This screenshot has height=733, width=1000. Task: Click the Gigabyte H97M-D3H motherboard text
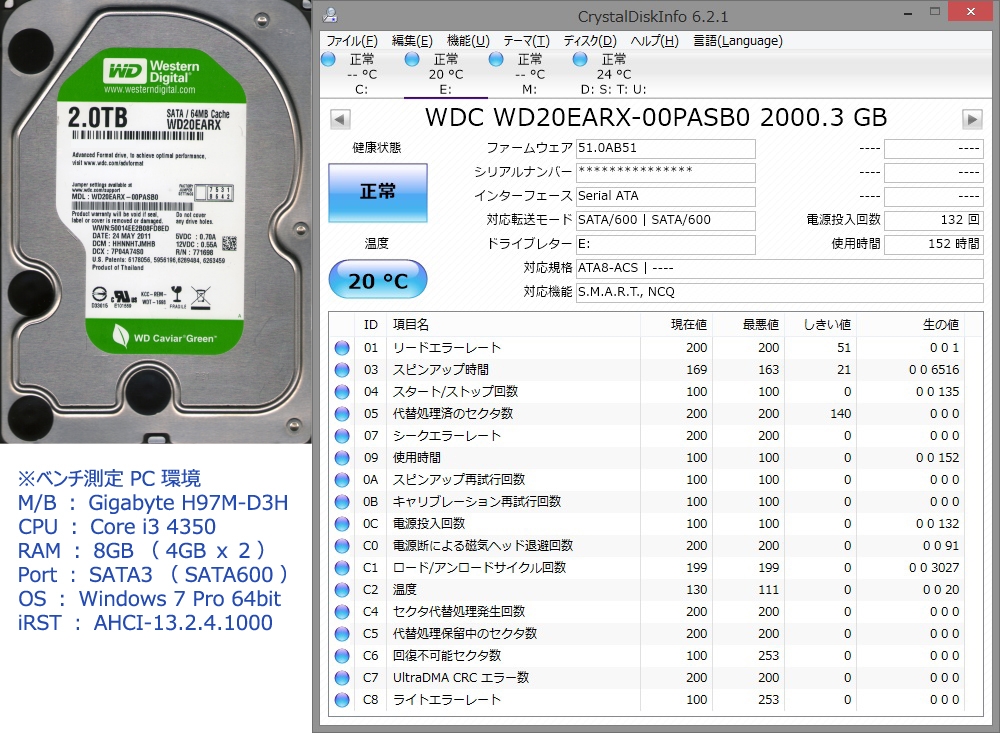click(188, 503)
